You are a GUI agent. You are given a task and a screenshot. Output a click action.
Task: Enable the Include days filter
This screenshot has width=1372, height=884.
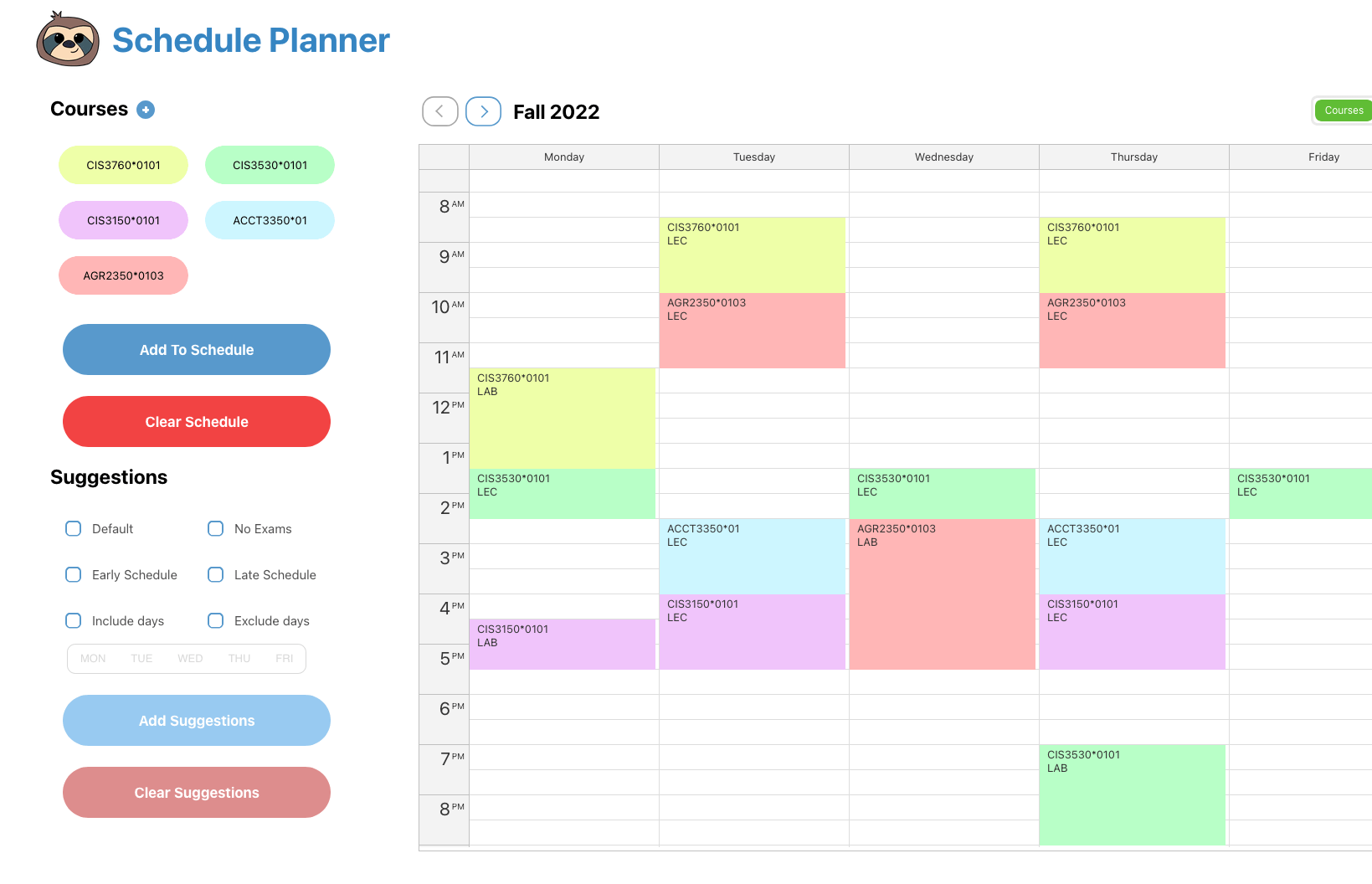[x=73, y=620]
